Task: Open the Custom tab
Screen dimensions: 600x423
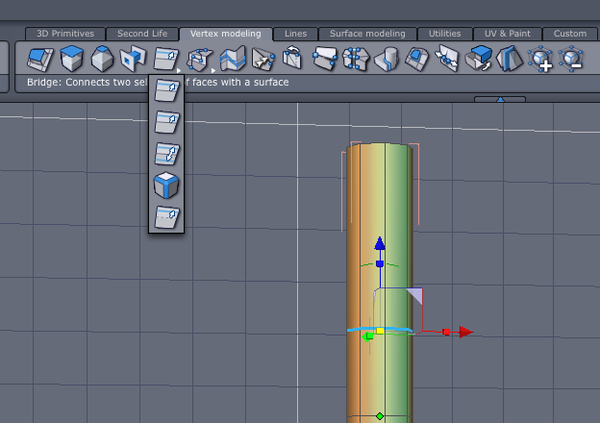Action: click(x=570, y=34)
